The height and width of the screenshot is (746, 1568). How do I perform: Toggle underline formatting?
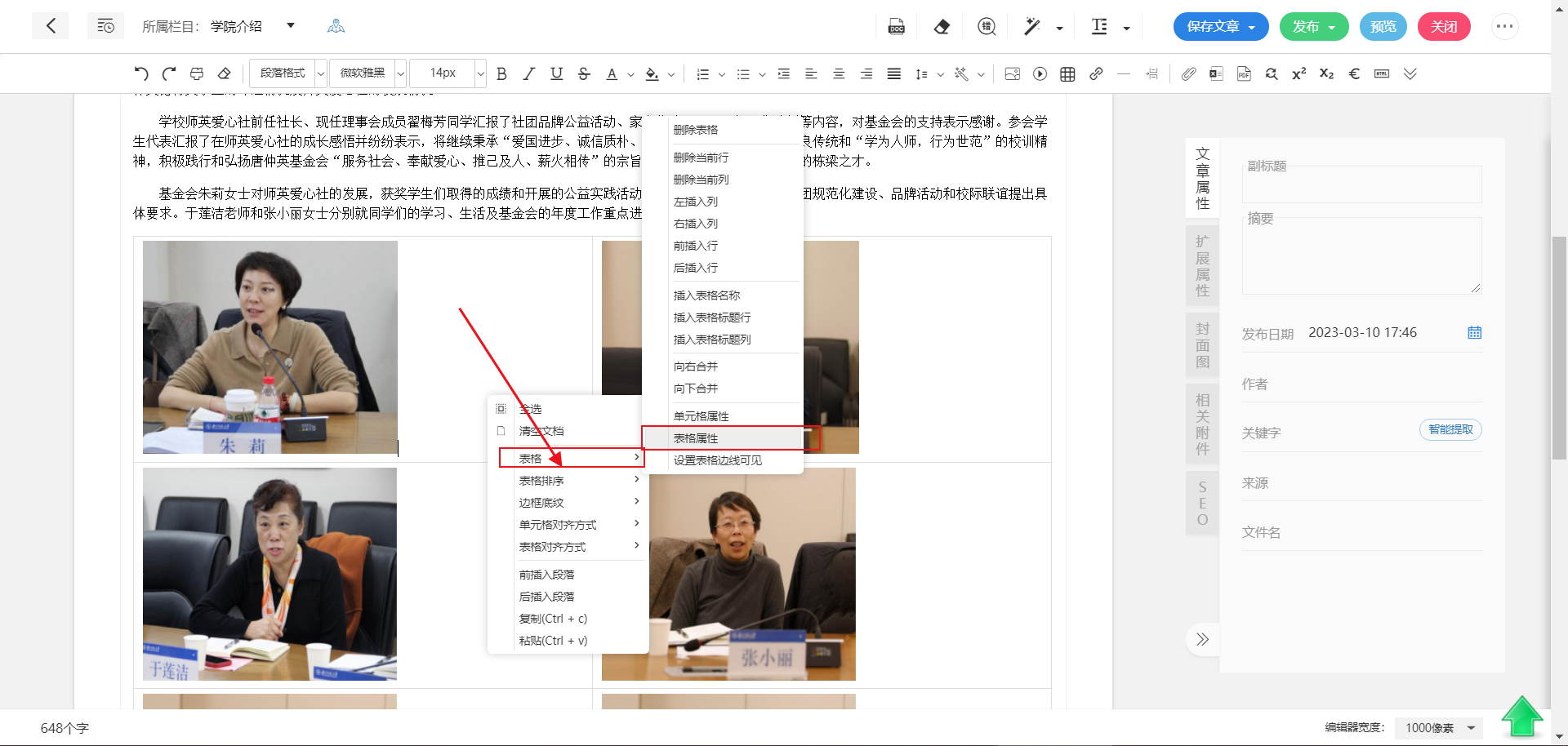(556, 73)
